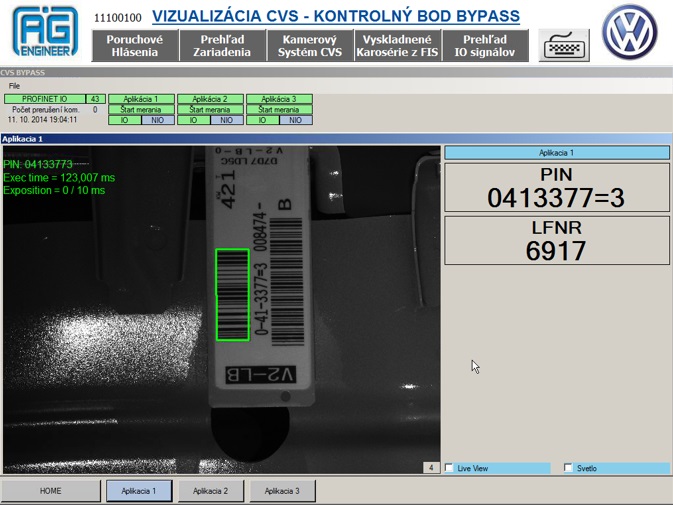Click NIO indicator of Aplikácia 1
Viewport: 673px width, 505px height.
[158, 120]
